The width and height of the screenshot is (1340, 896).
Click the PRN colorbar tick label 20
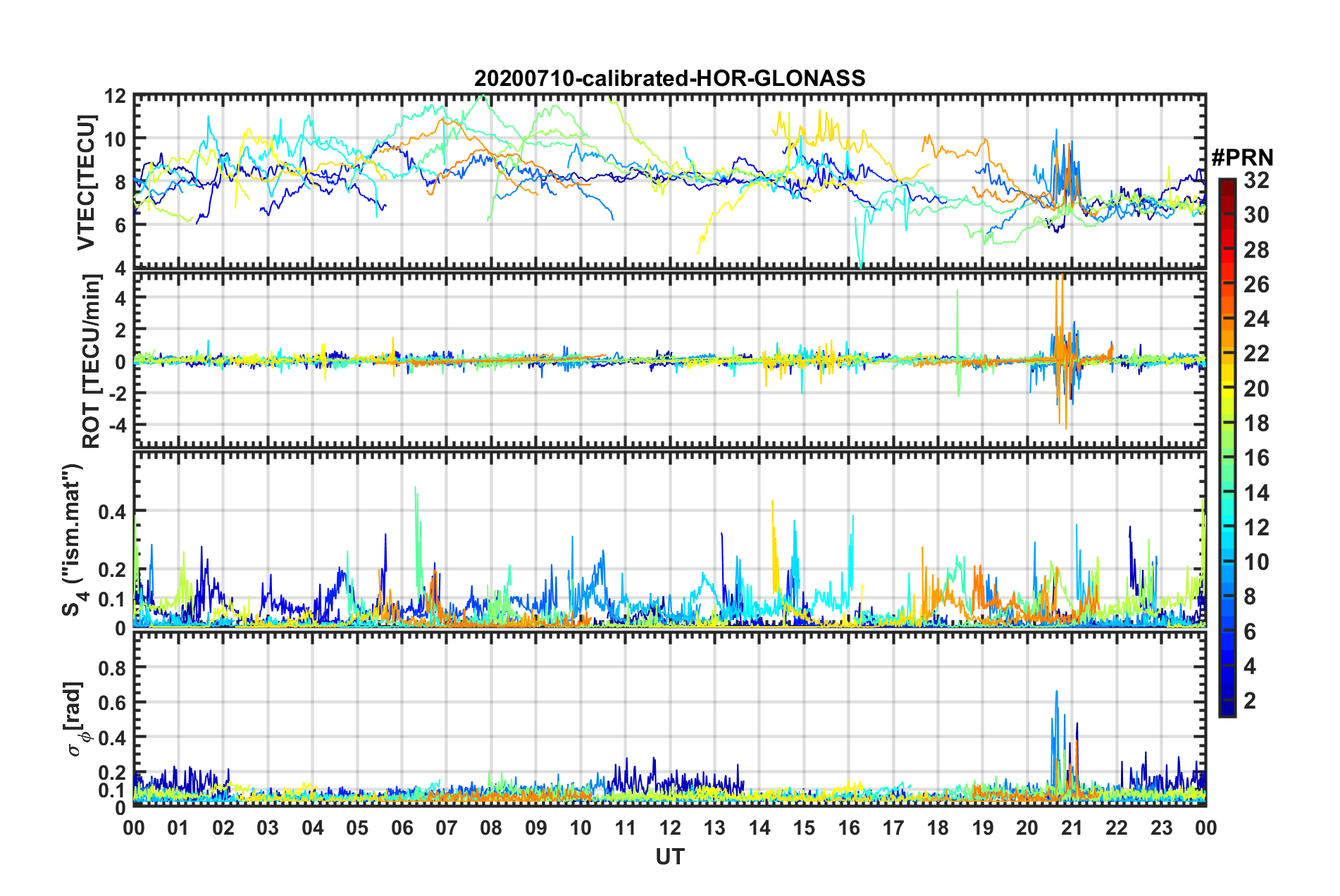[x=1256, y=388]
